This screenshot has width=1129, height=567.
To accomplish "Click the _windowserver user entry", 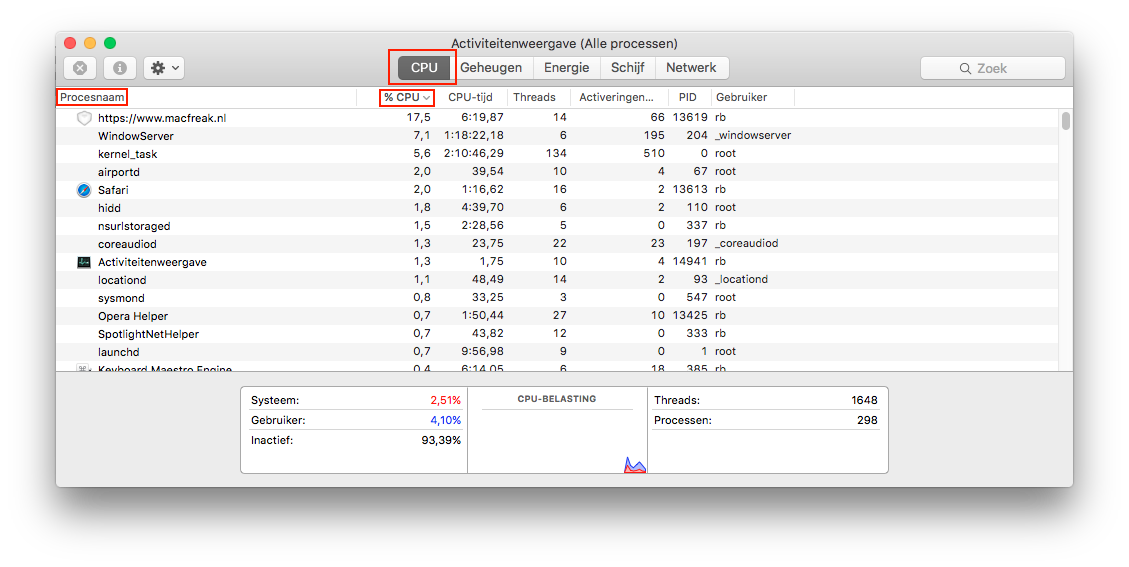I will coord(753,135).
